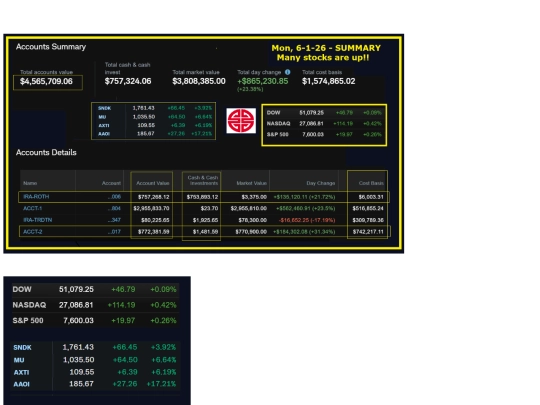Screen dimensions: 540x405
Task: Click S&P 500 label in the enlarged ticker image
Action: pos(28,321)
